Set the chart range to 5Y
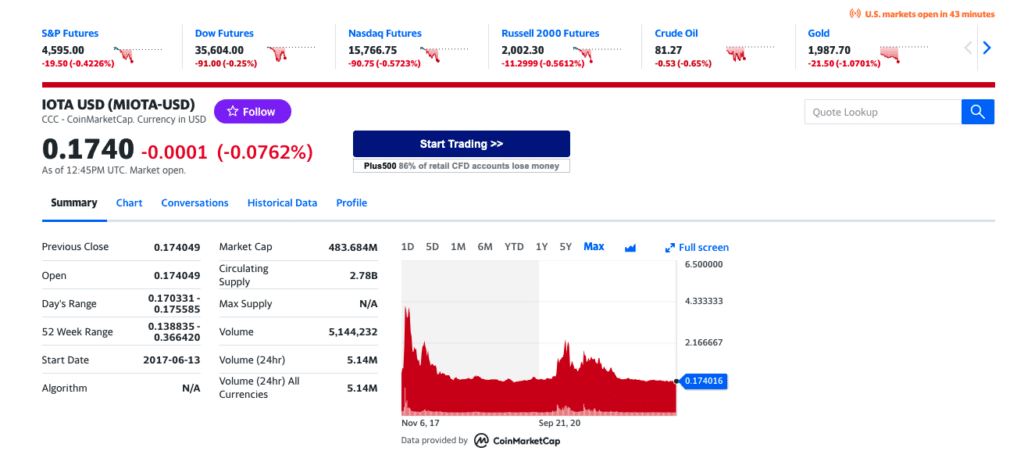Screen dimensions: 1024x451 [x=566, y=247]
